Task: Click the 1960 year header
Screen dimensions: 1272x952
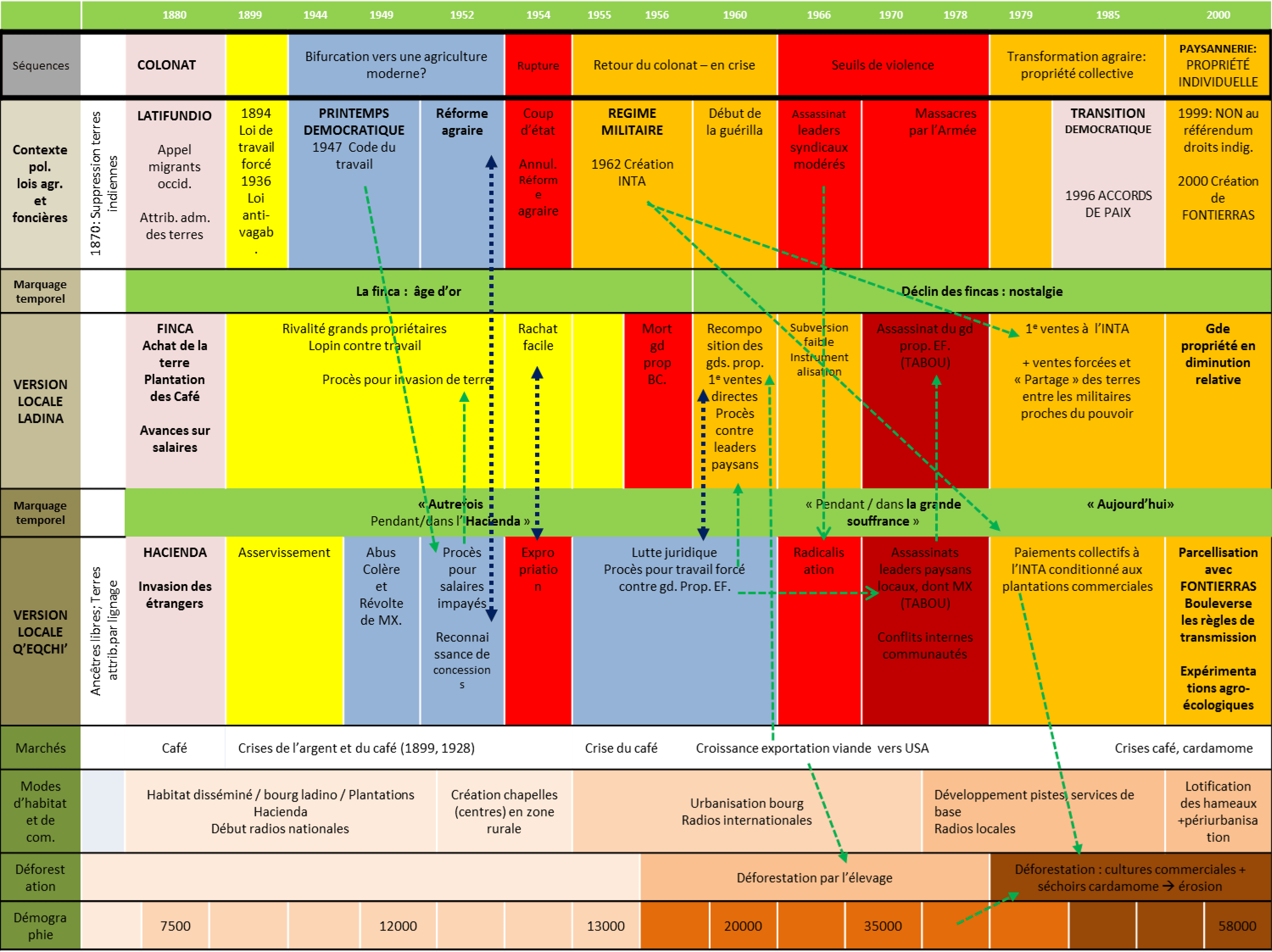Action: click(x=734, y=15)
